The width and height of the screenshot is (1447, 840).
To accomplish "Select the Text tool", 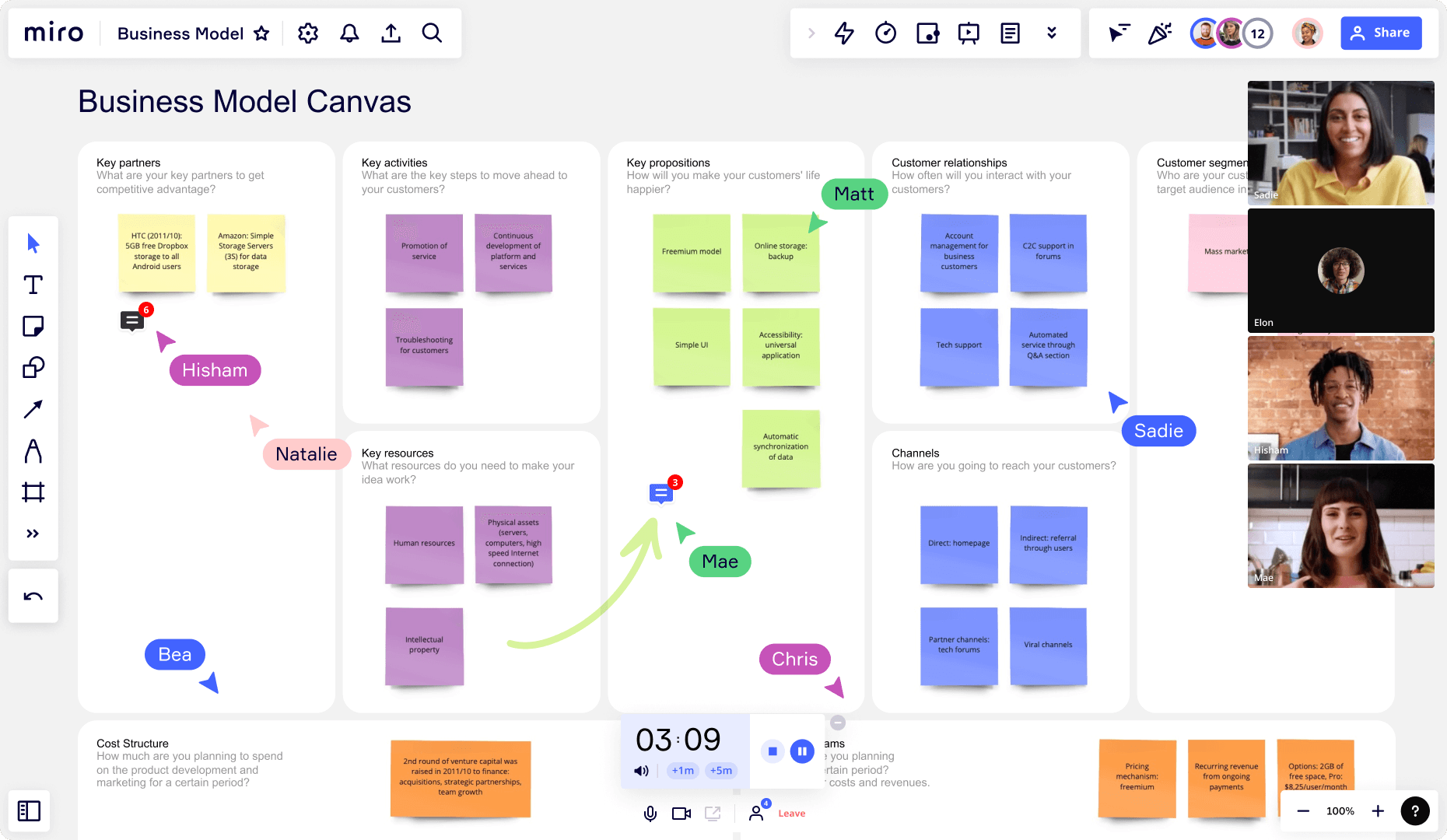I will coord(33,285).
